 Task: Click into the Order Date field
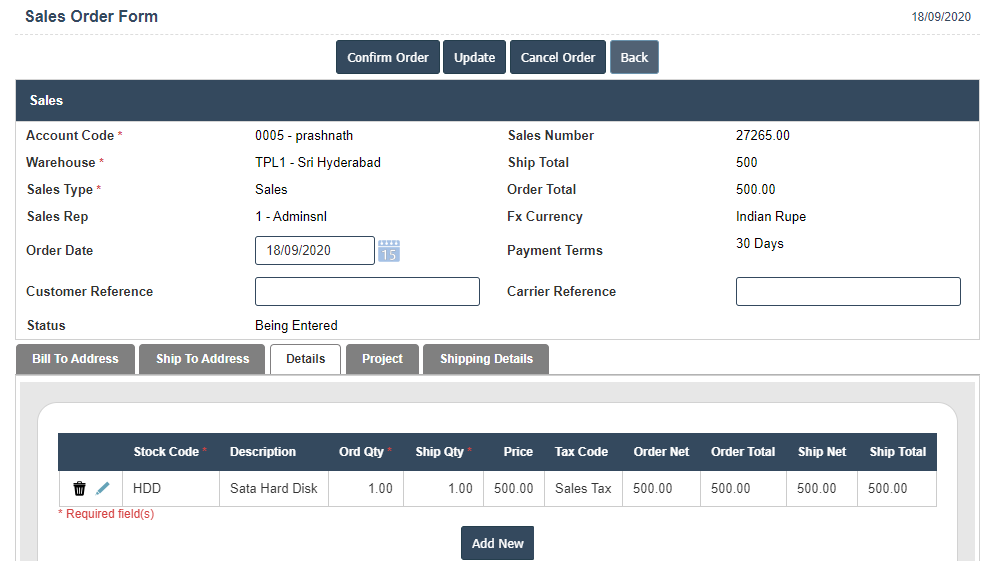tap(314, 251)
